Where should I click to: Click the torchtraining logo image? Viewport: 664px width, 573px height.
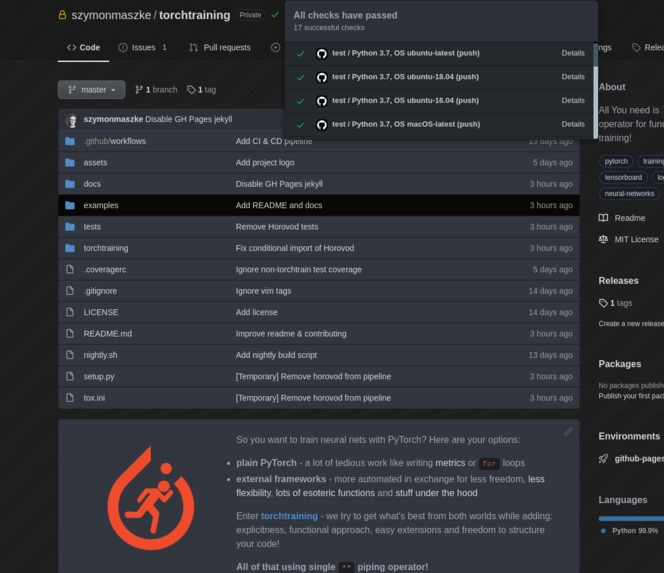coord(151,498)
